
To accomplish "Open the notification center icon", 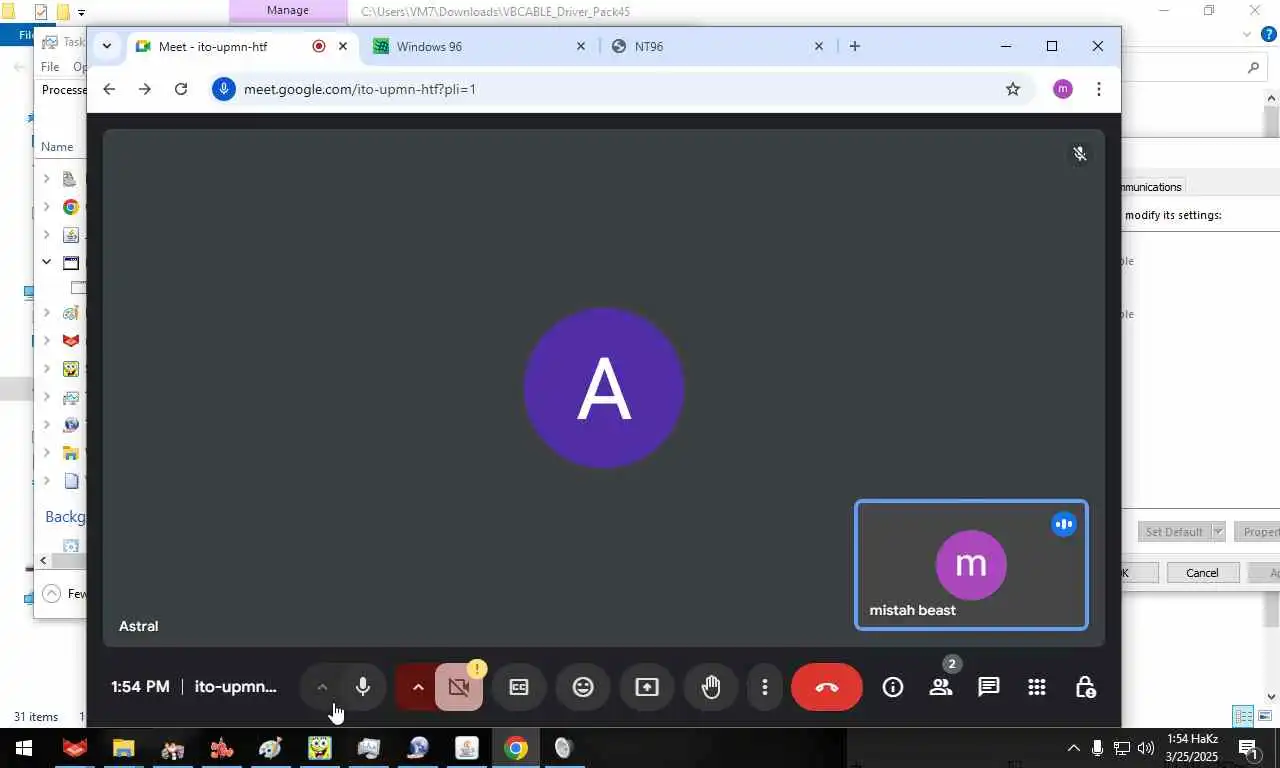I will point(1248,748).
